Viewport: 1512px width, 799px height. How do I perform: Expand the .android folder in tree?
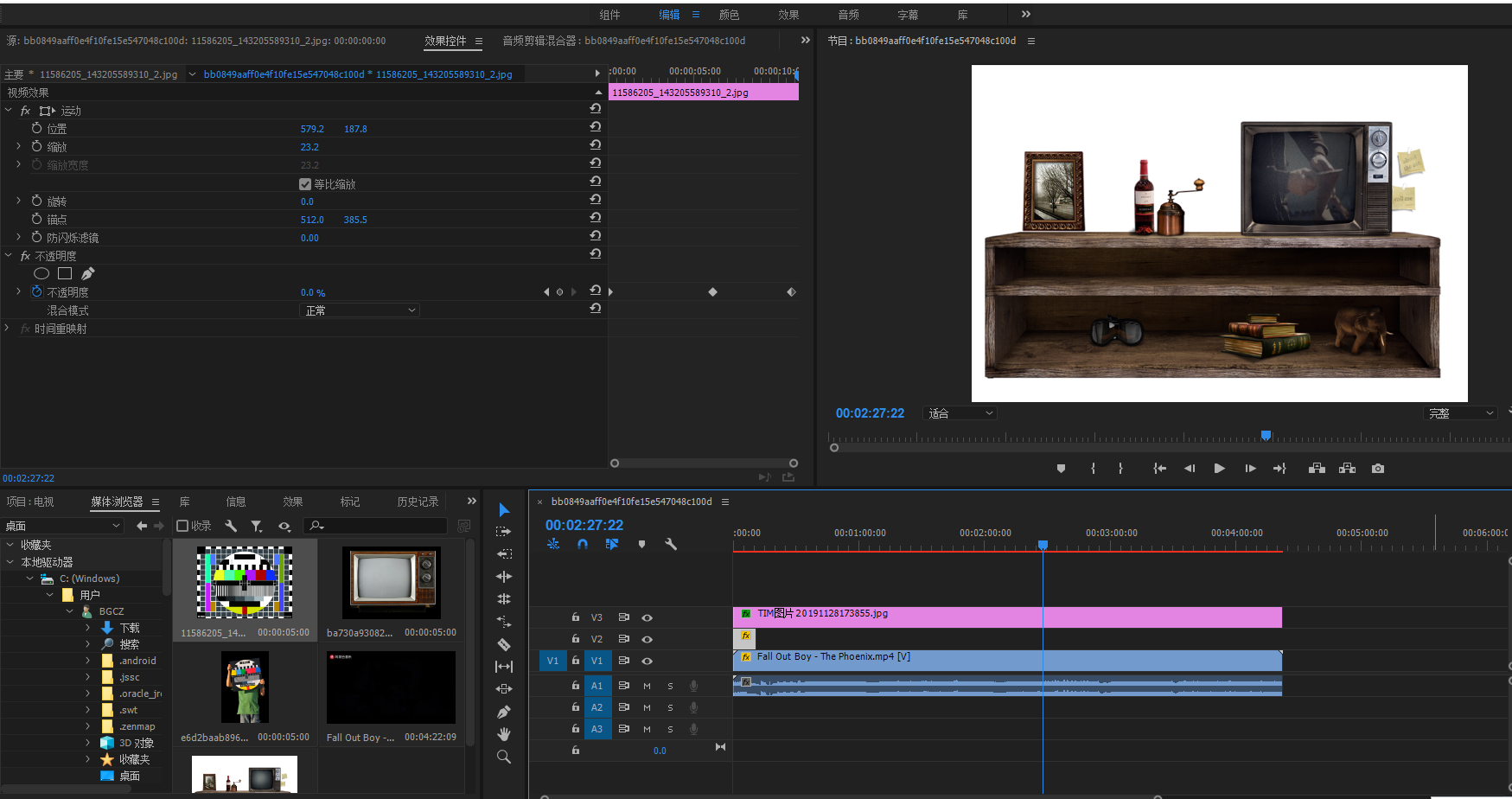pos(88,661)
